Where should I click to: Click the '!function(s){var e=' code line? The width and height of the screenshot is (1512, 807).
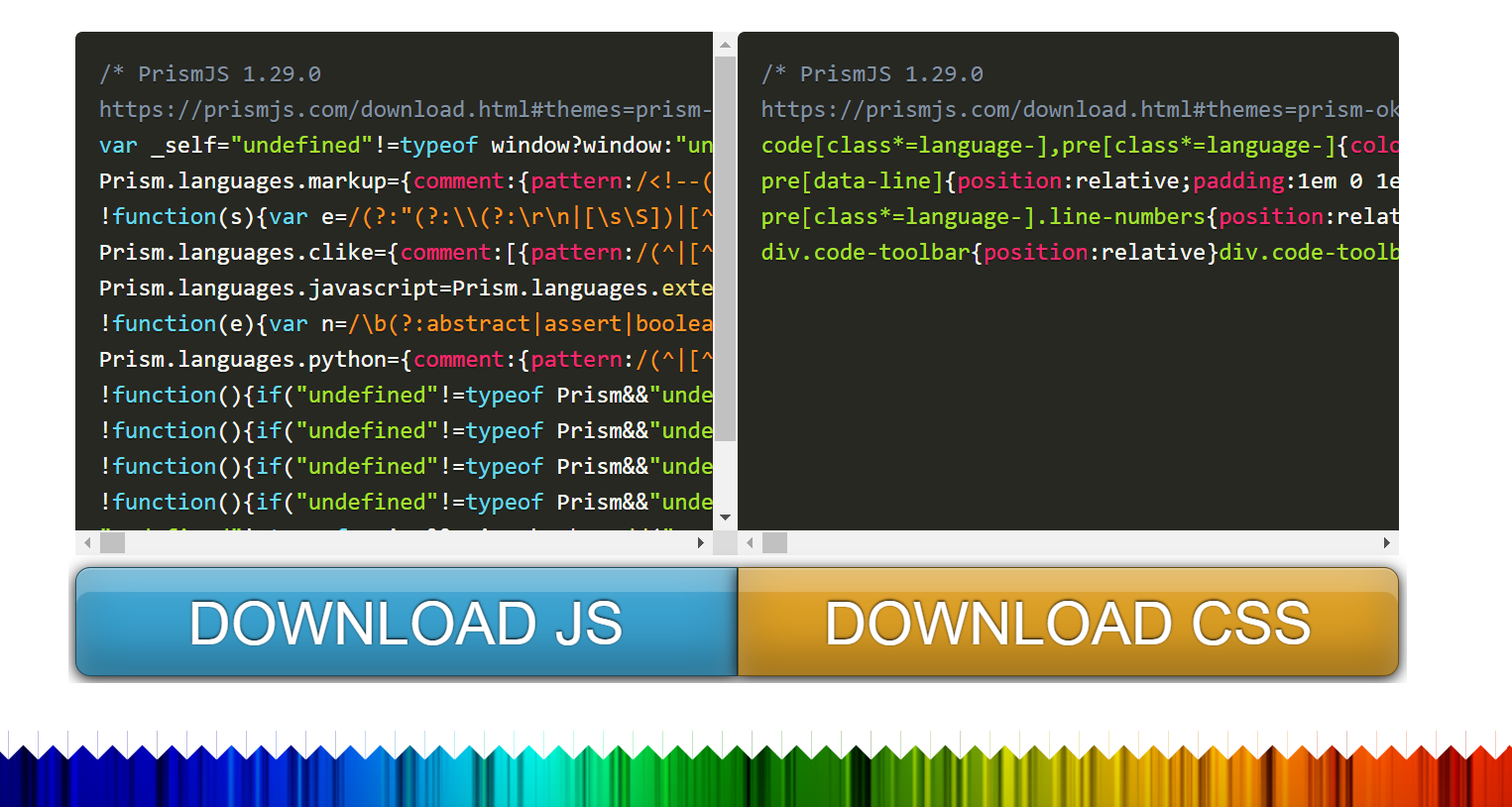pos(406,216)
